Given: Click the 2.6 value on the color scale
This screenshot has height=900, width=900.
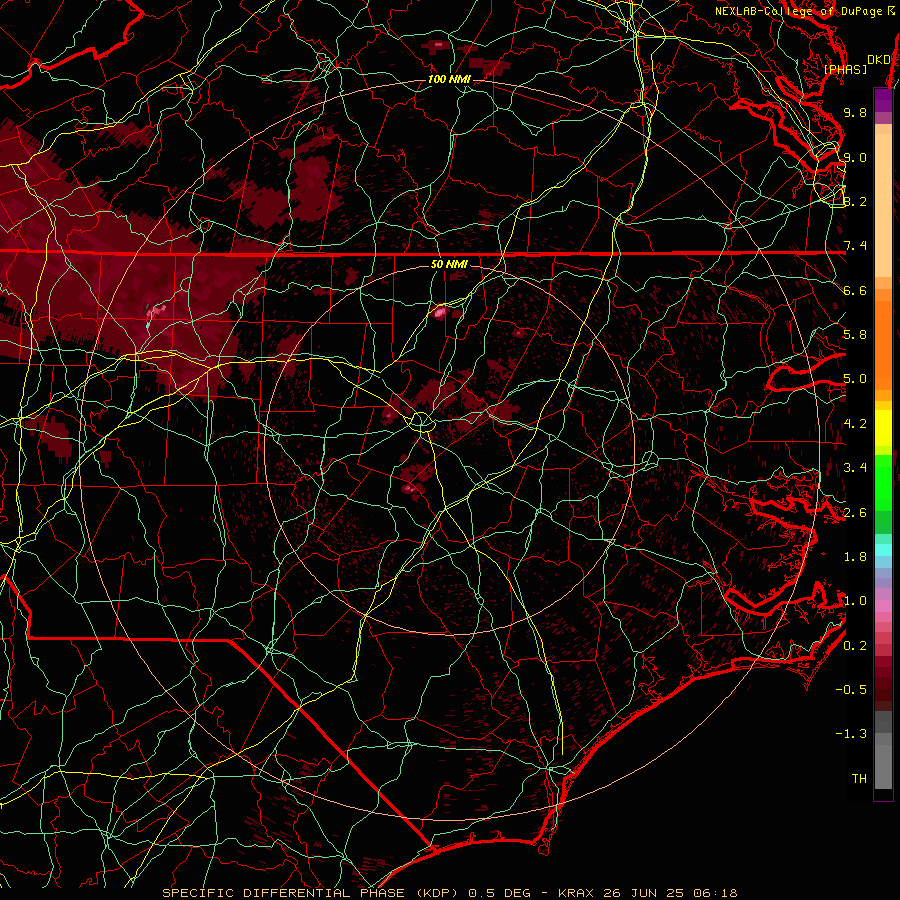Looking at the screenshot, I should [x=855, y=513].
